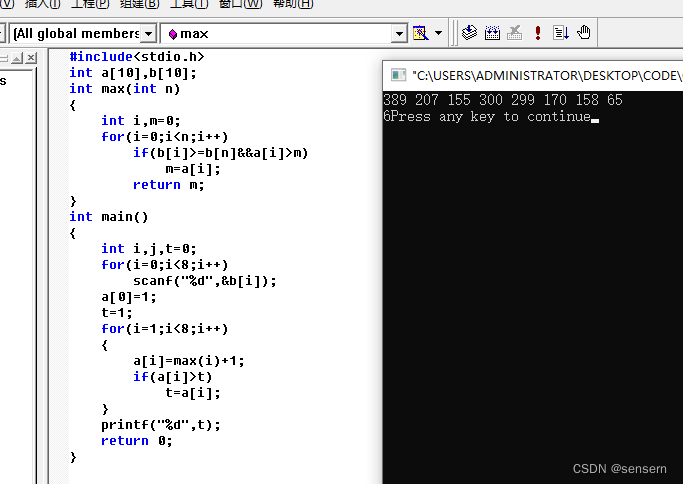Click the t=a[i]; statement
The width and height of the screenshot is (683, 484).
click(193, 393)
